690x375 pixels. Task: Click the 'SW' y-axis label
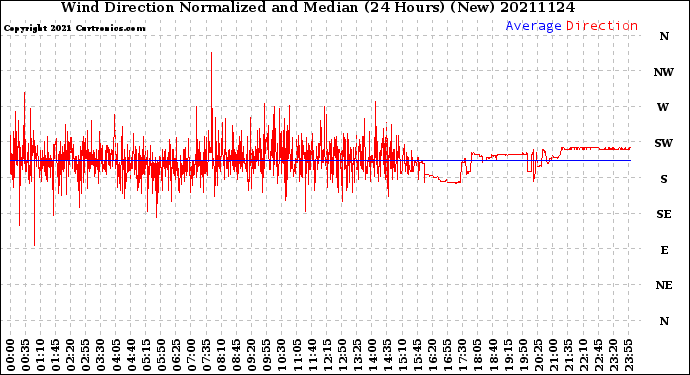pyautogui.click(x=664, y=143)
